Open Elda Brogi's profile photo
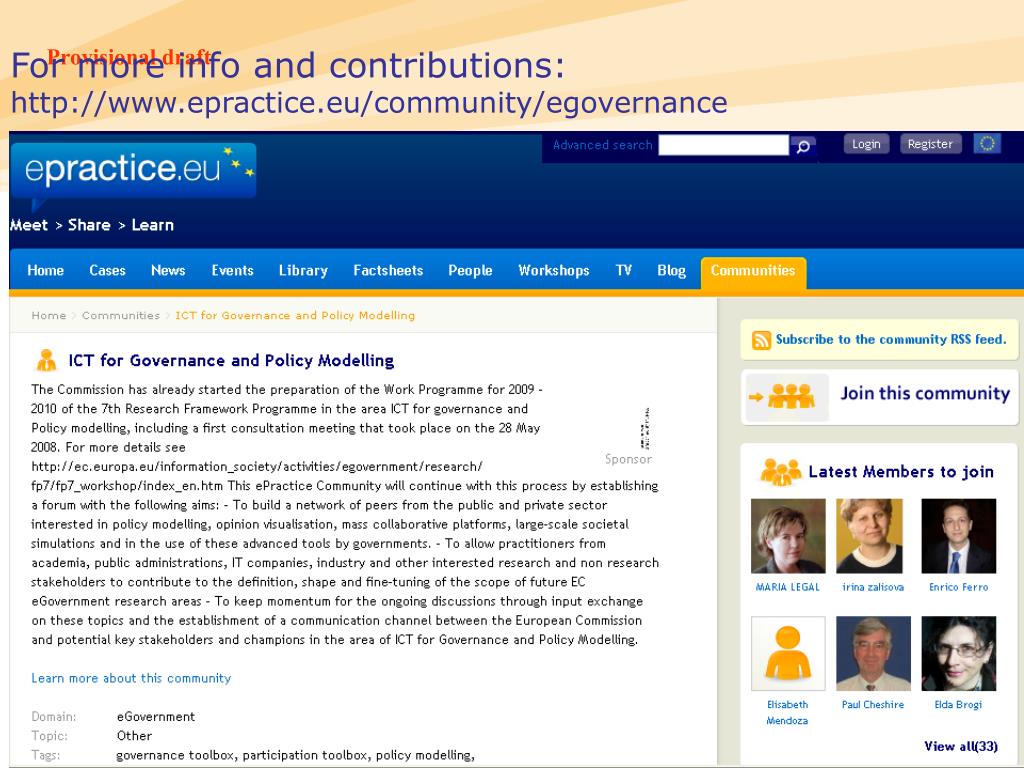 959,654
